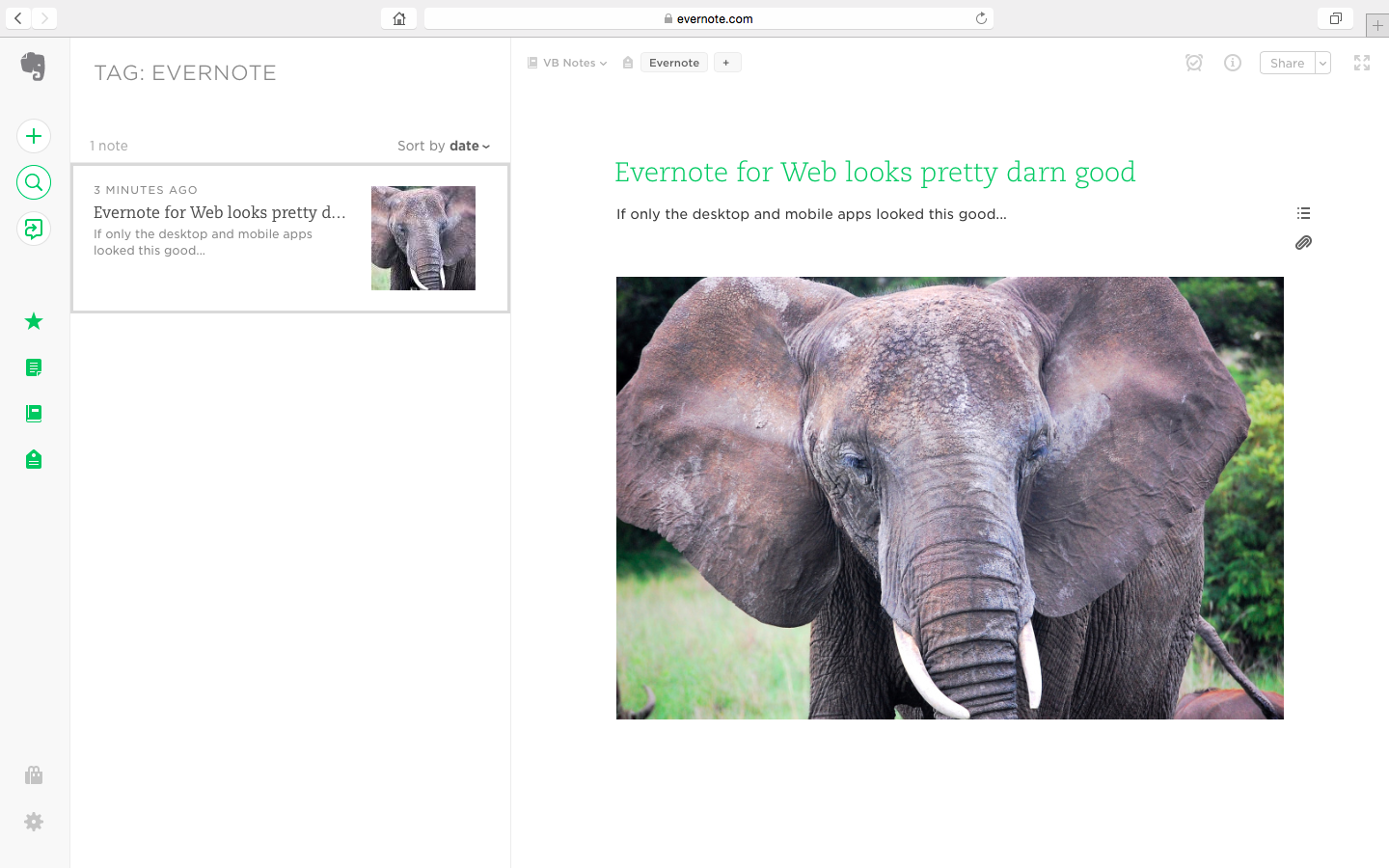Set a reminder with alarm clock icon

pos(1194,63)
